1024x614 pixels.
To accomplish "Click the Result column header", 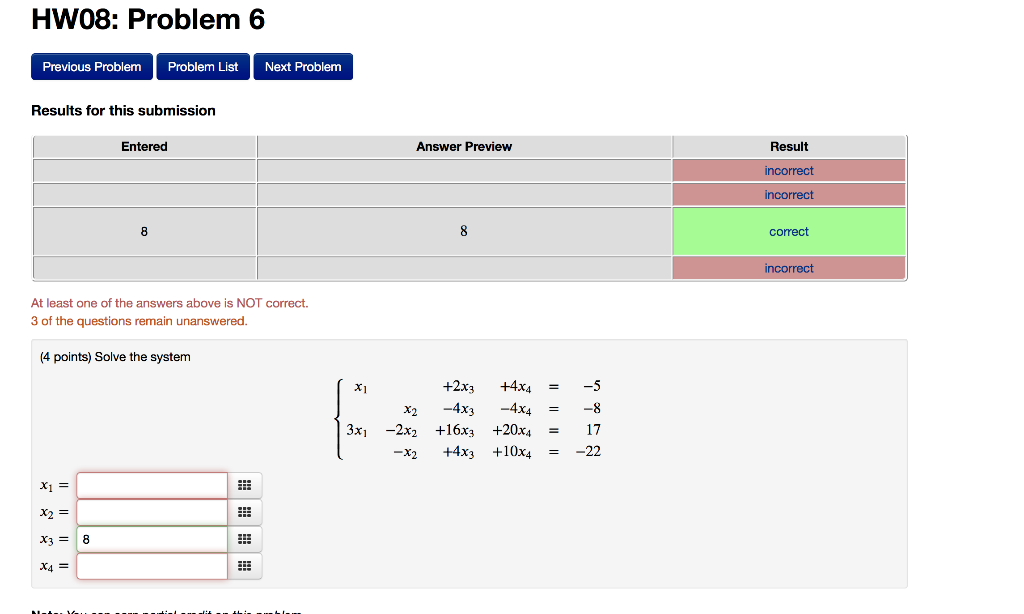I will click(x=788, y=146).
